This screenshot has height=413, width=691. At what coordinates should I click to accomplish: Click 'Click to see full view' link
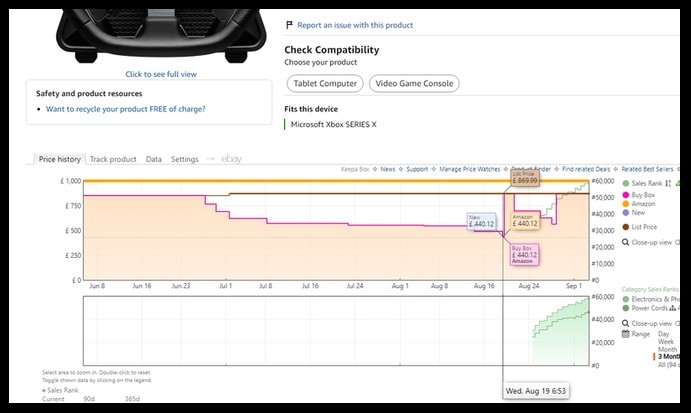pyautogui.click(x=161, y=74)
